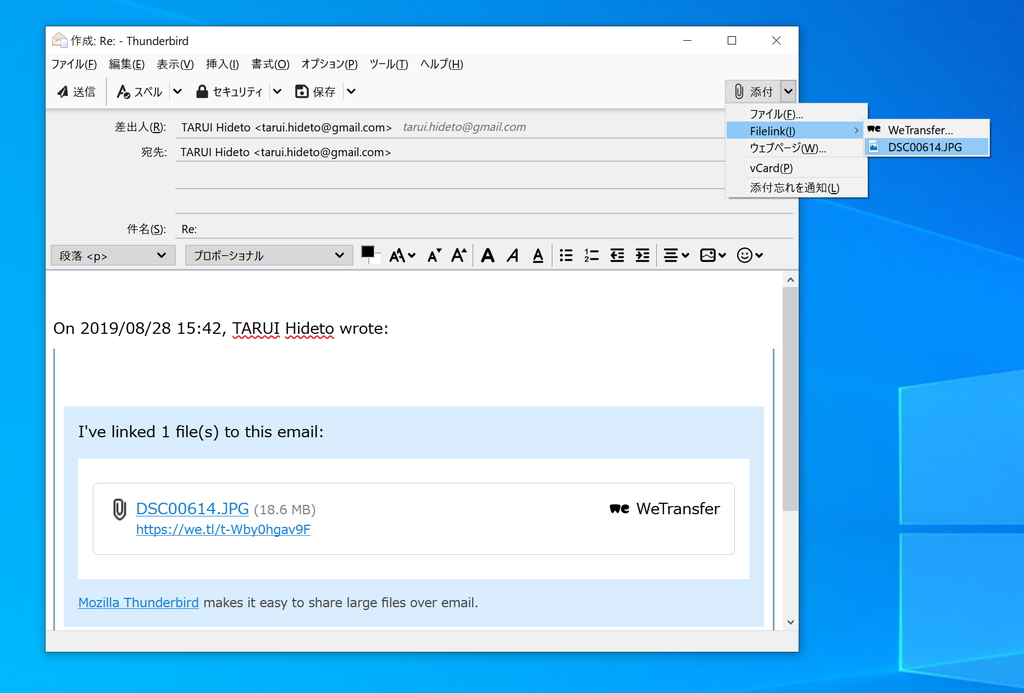Open the paragraph style 段落 <p> dropdown

113,255
